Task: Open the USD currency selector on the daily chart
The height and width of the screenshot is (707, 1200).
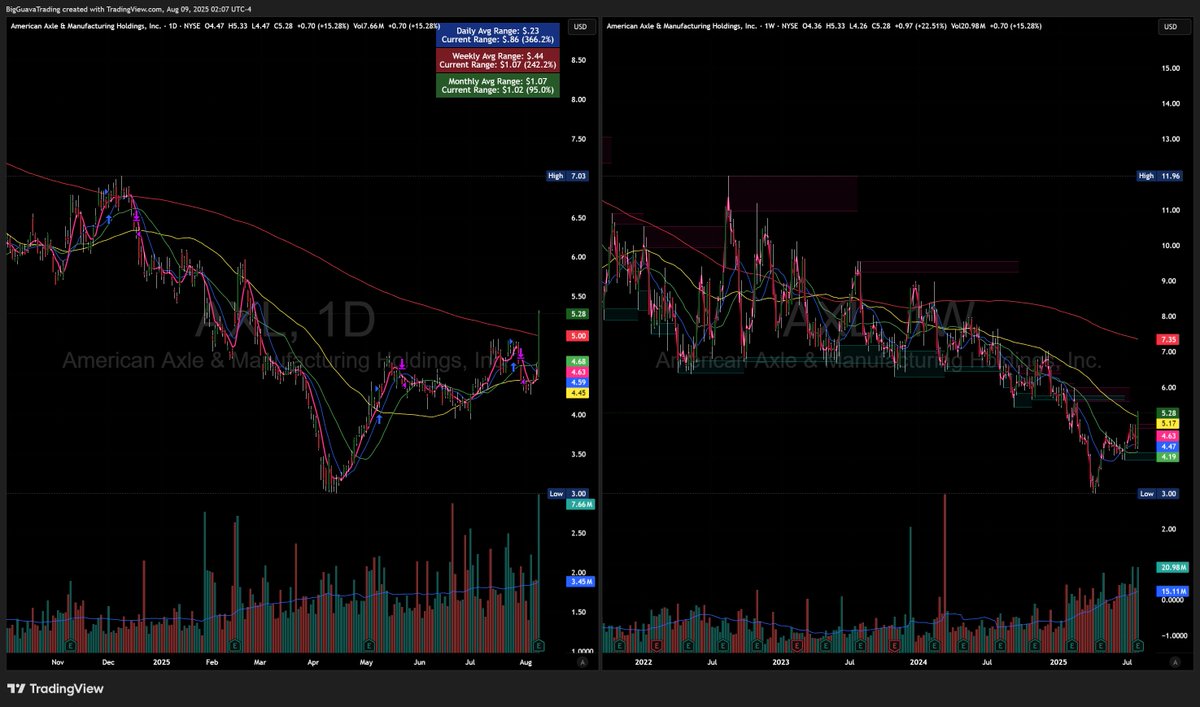Action: [x=579, y=28]
